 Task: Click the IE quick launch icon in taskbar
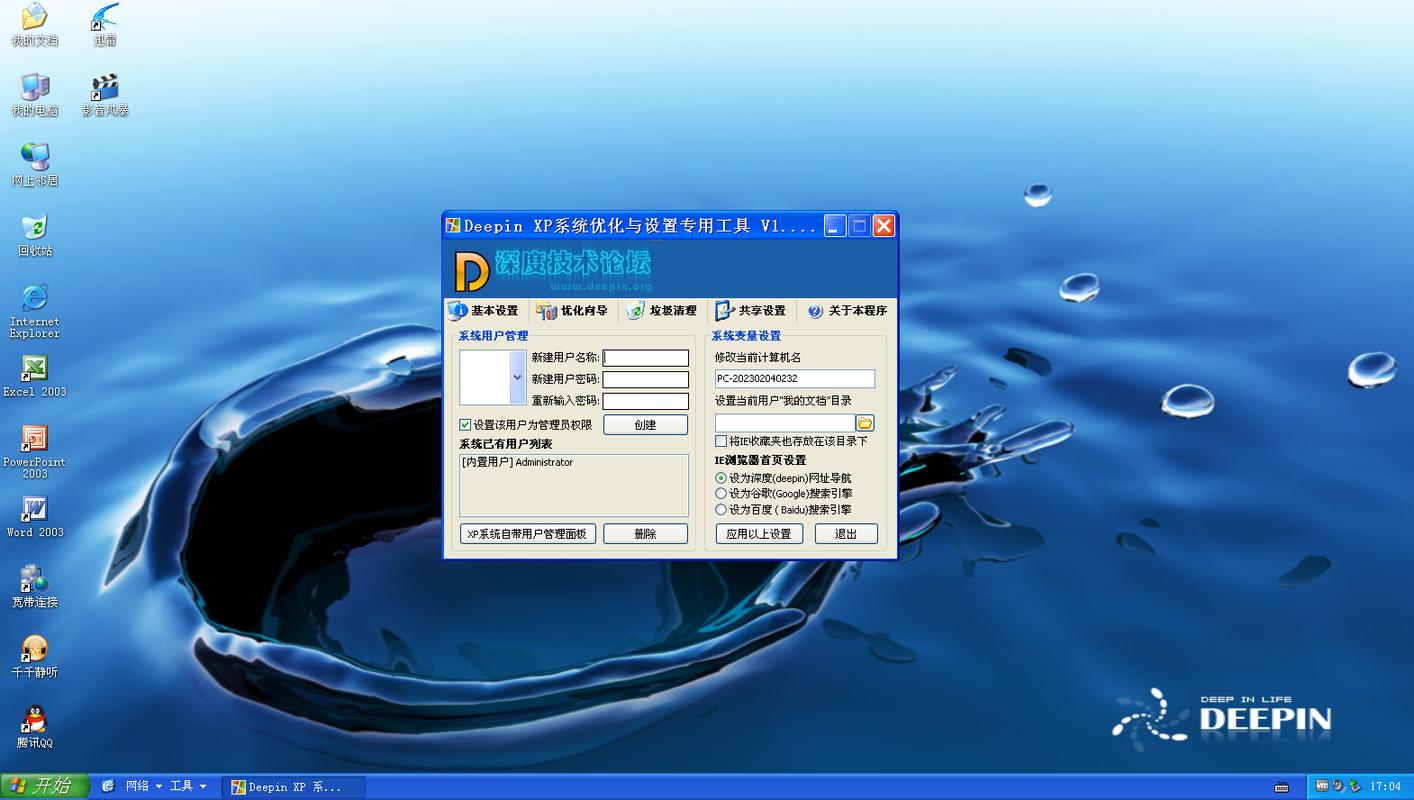(108, 786)
